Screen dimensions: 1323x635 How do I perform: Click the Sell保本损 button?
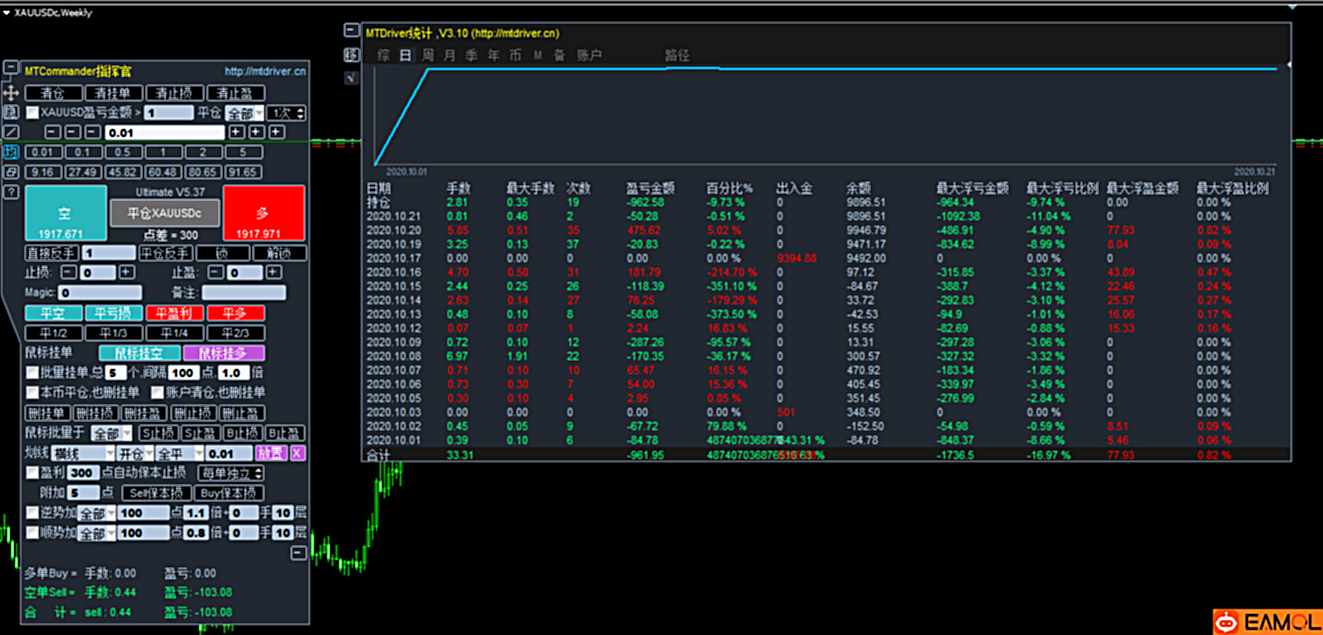[156, 493]
